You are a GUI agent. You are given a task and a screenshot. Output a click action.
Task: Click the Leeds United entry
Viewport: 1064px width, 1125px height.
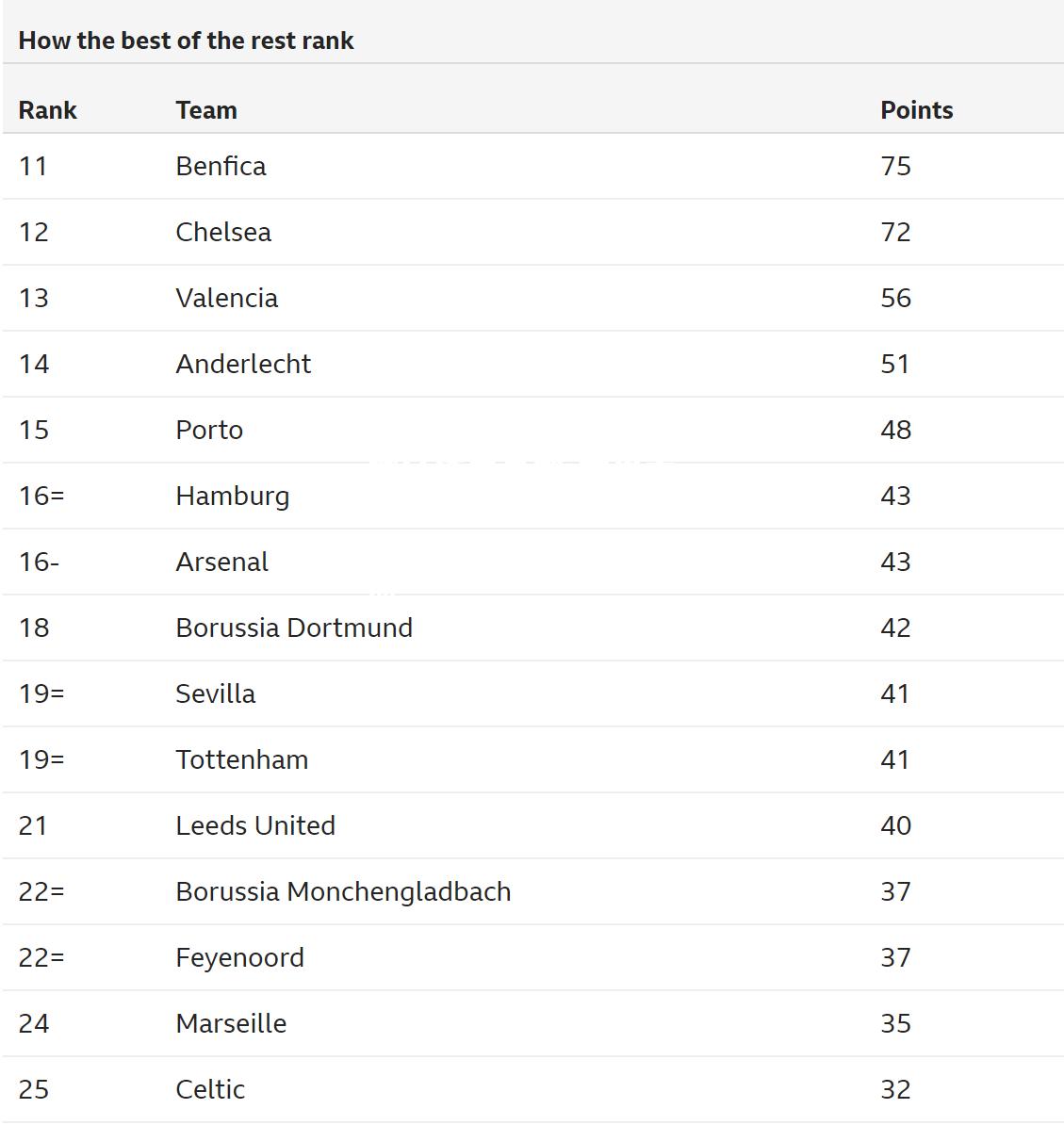(255, 825)
